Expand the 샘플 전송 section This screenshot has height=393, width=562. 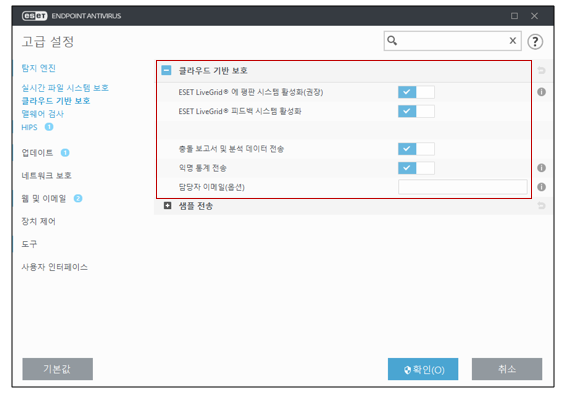click(167, 205)
